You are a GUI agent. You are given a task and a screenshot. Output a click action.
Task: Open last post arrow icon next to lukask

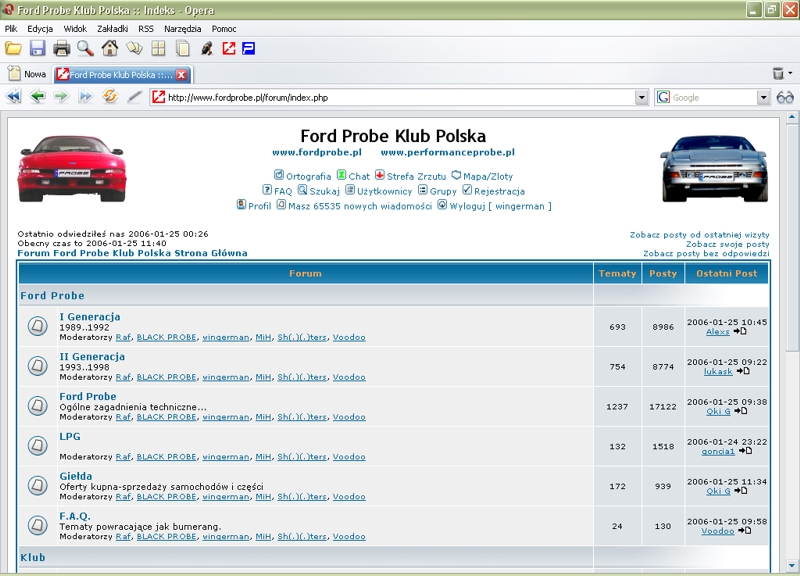(743, 371)
